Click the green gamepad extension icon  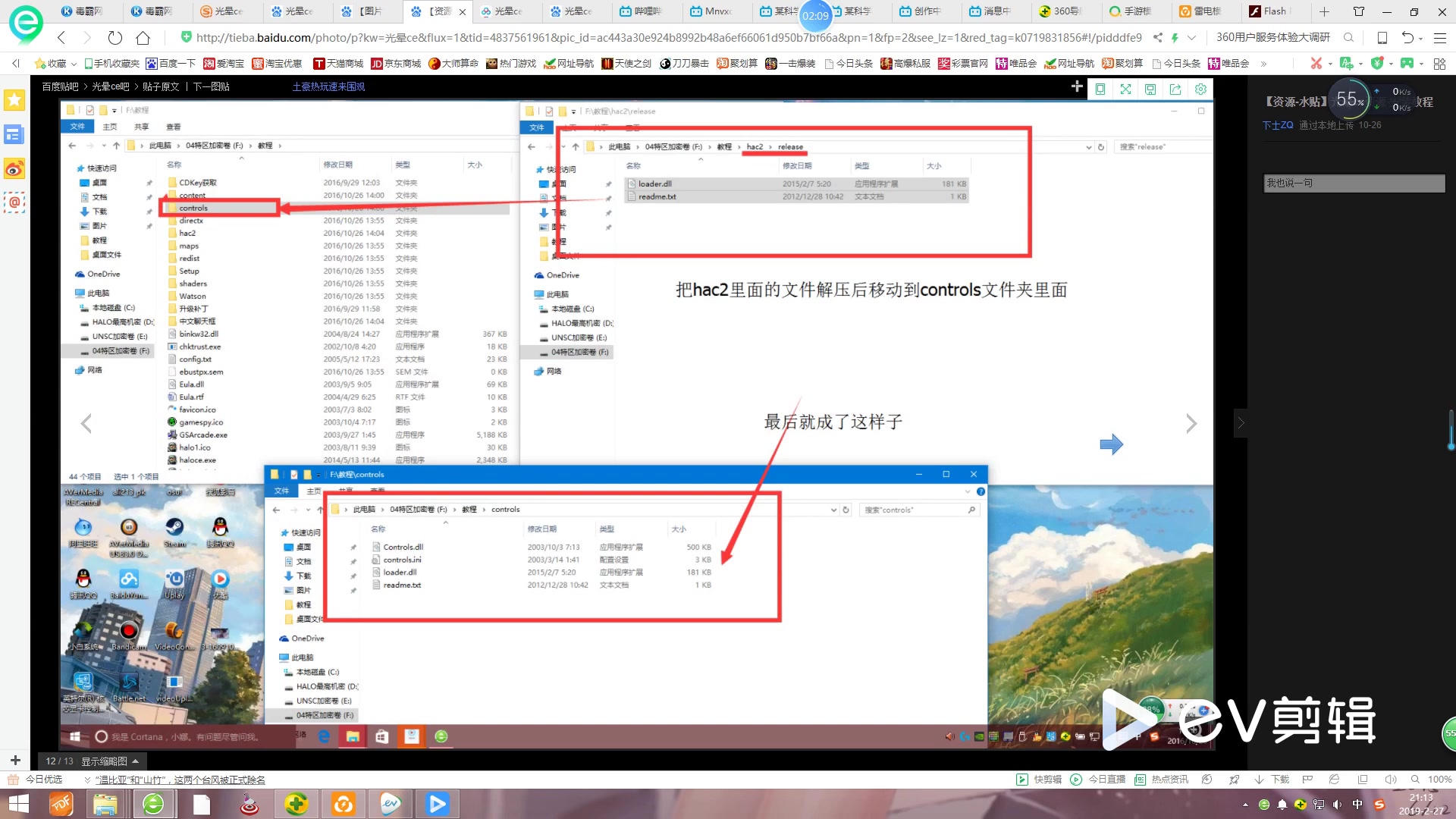pos(1407,64)
